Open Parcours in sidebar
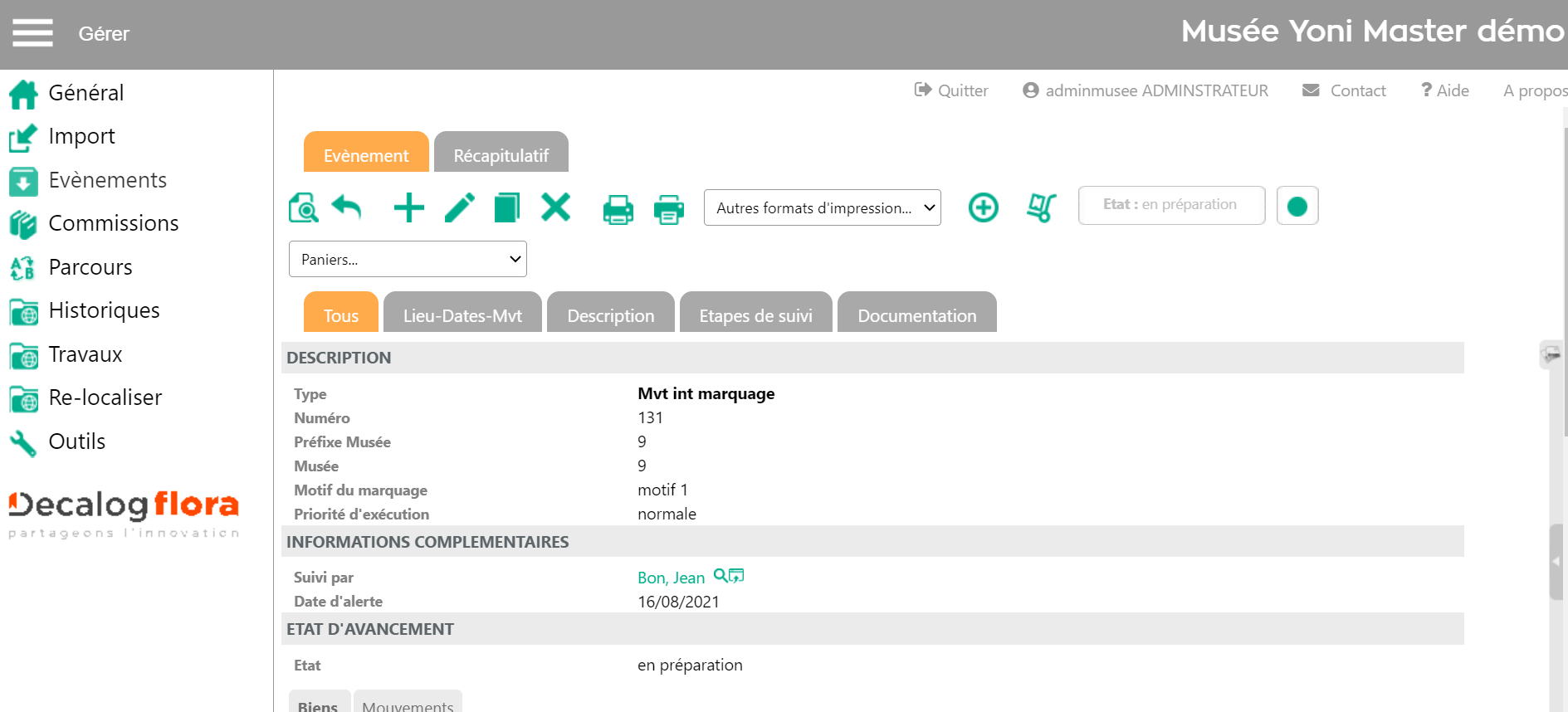 click(90, 267)
